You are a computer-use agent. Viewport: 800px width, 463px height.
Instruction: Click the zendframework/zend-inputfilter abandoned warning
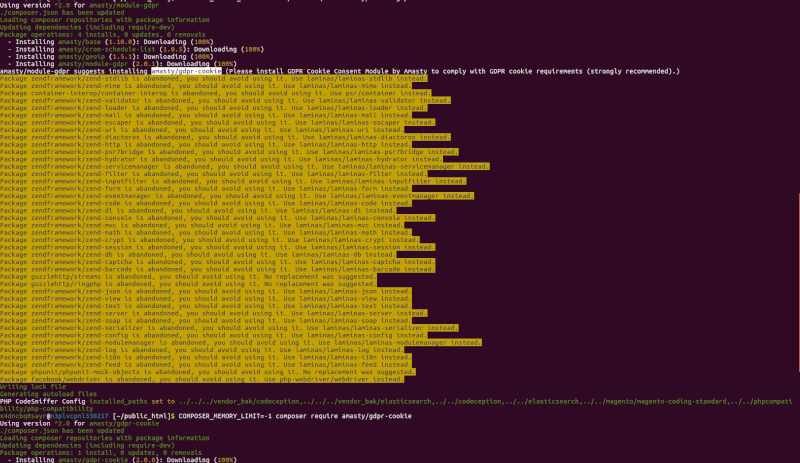pyautogui.click(x=233, y=181)
